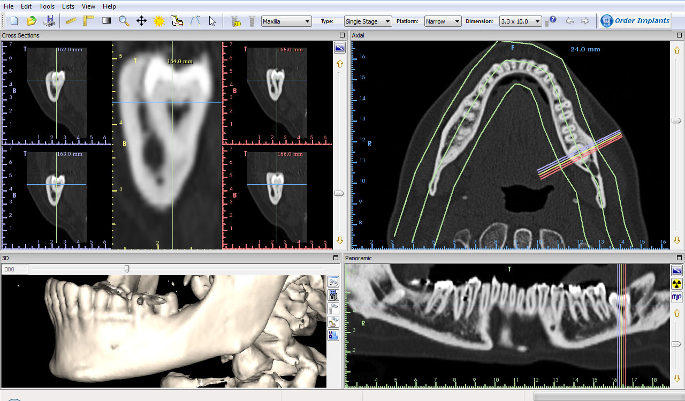
Task: Click the cross sections vertical slider handle
Action: [339, 193]
